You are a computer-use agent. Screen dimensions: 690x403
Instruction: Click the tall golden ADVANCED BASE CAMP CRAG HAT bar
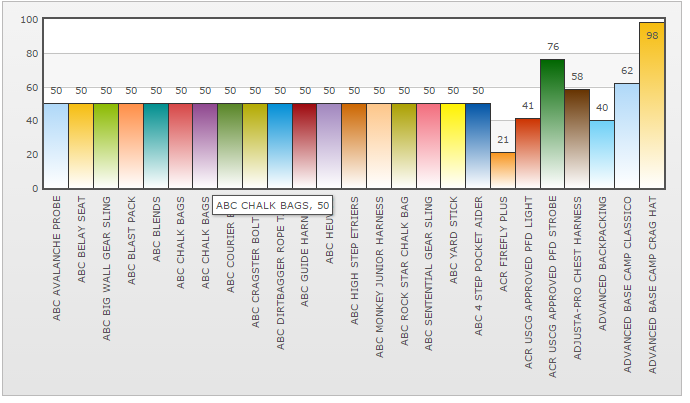click(x=652, y=106)
